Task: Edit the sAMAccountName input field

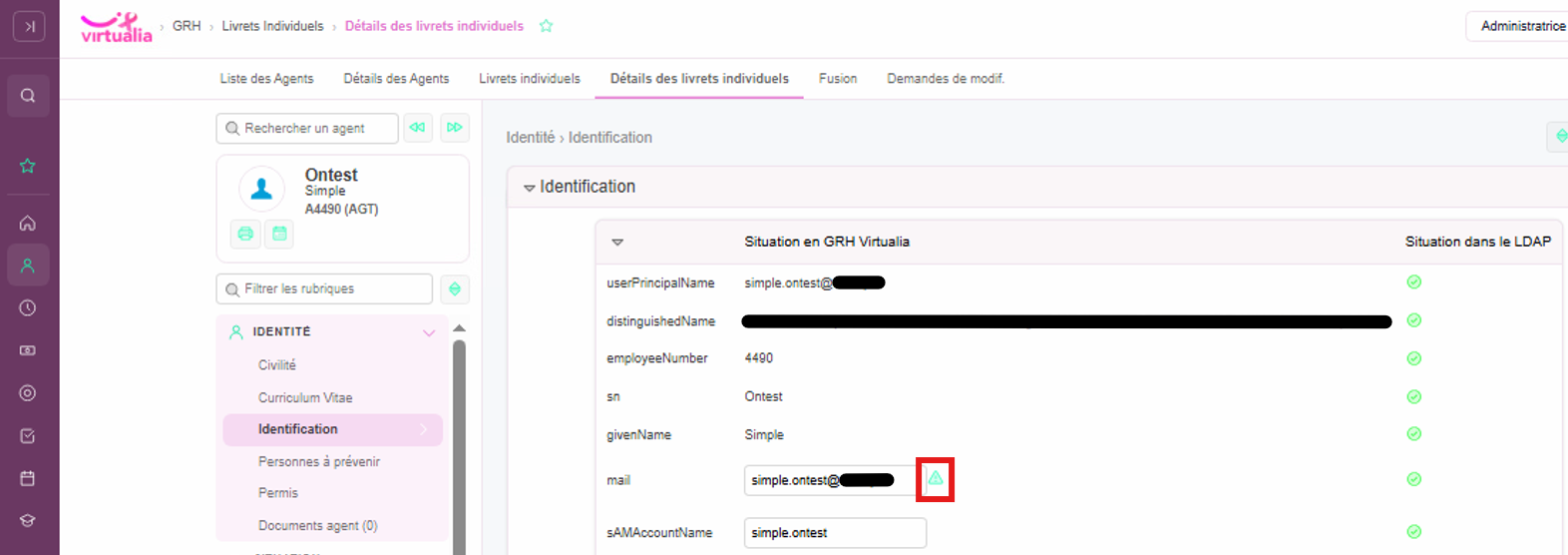Action: coord(835,533)
